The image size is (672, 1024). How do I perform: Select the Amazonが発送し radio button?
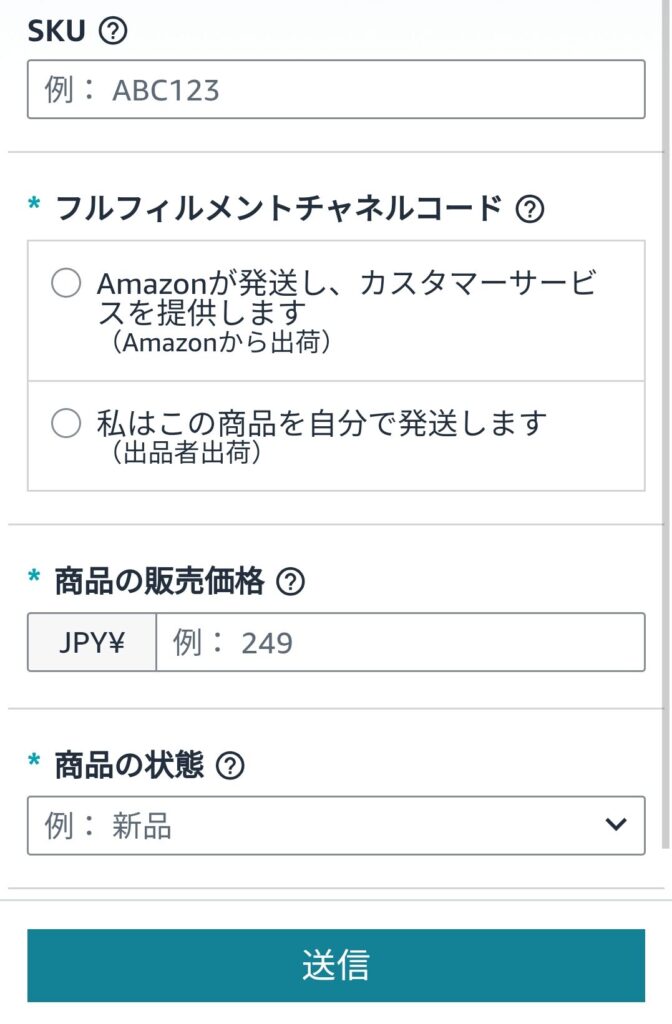[x=67, y=283]
